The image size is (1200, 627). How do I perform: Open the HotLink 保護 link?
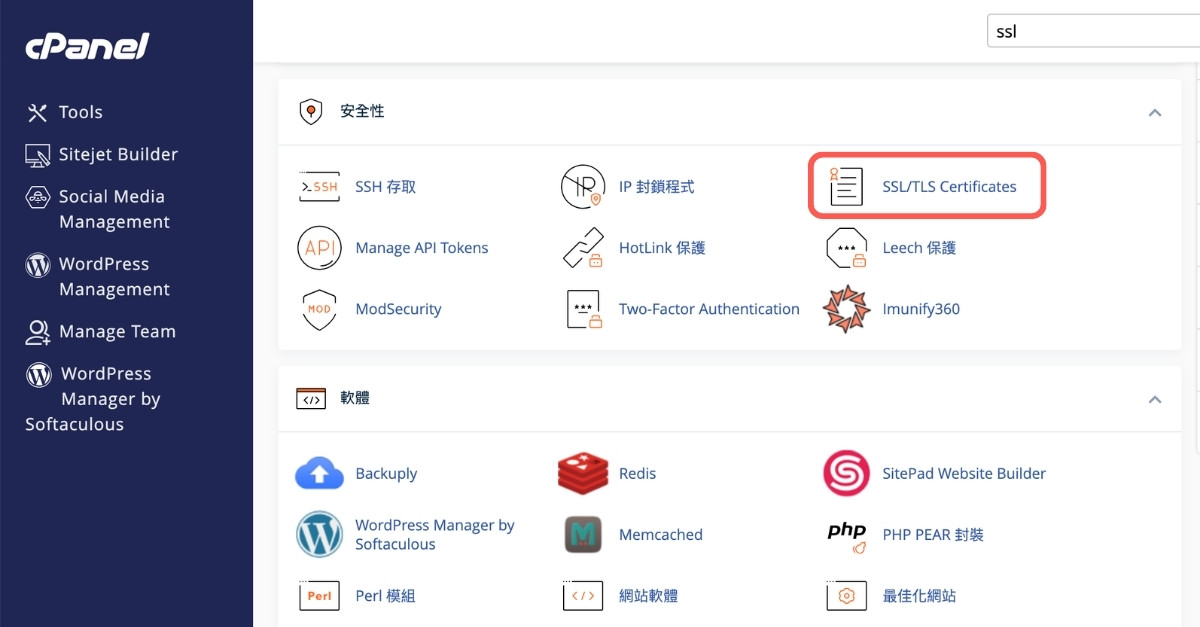coord(662,248)
